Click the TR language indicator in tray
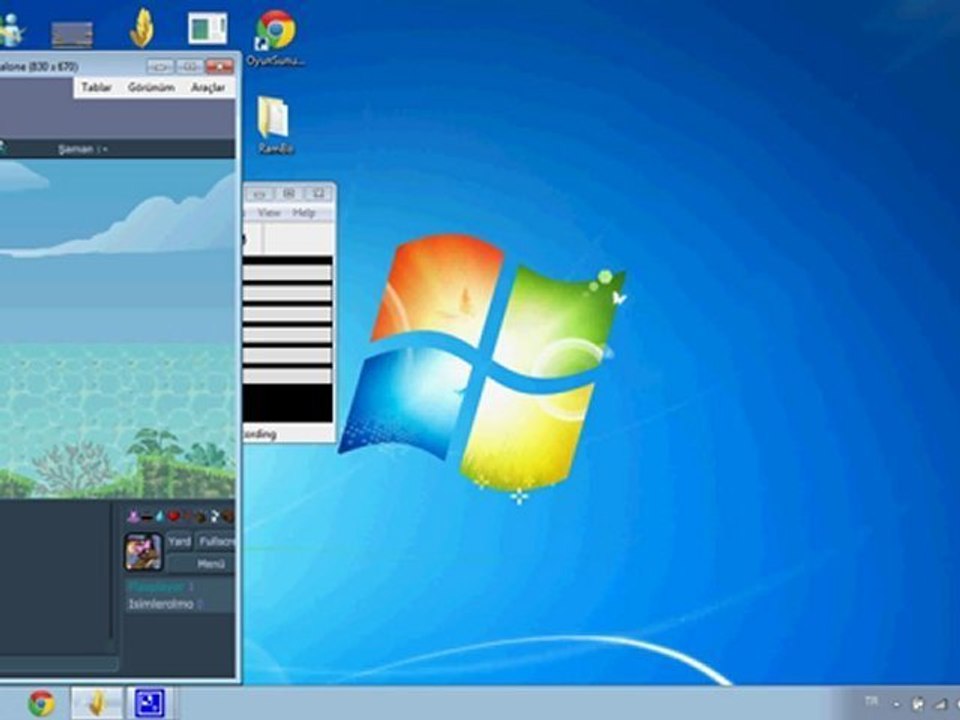 pos(871,702)
